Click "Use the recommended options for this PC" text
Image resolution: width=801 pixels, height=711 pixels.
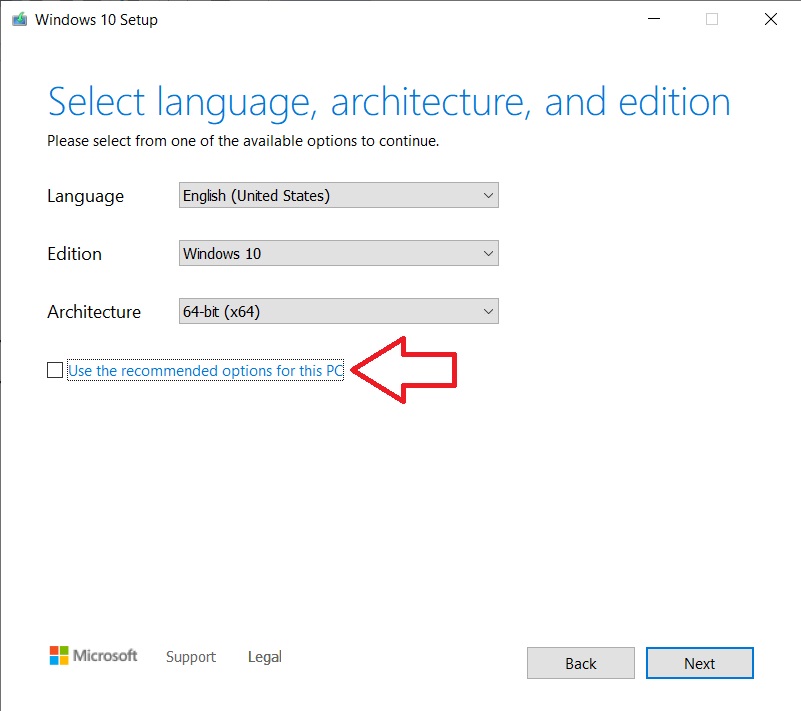(205, 371)
